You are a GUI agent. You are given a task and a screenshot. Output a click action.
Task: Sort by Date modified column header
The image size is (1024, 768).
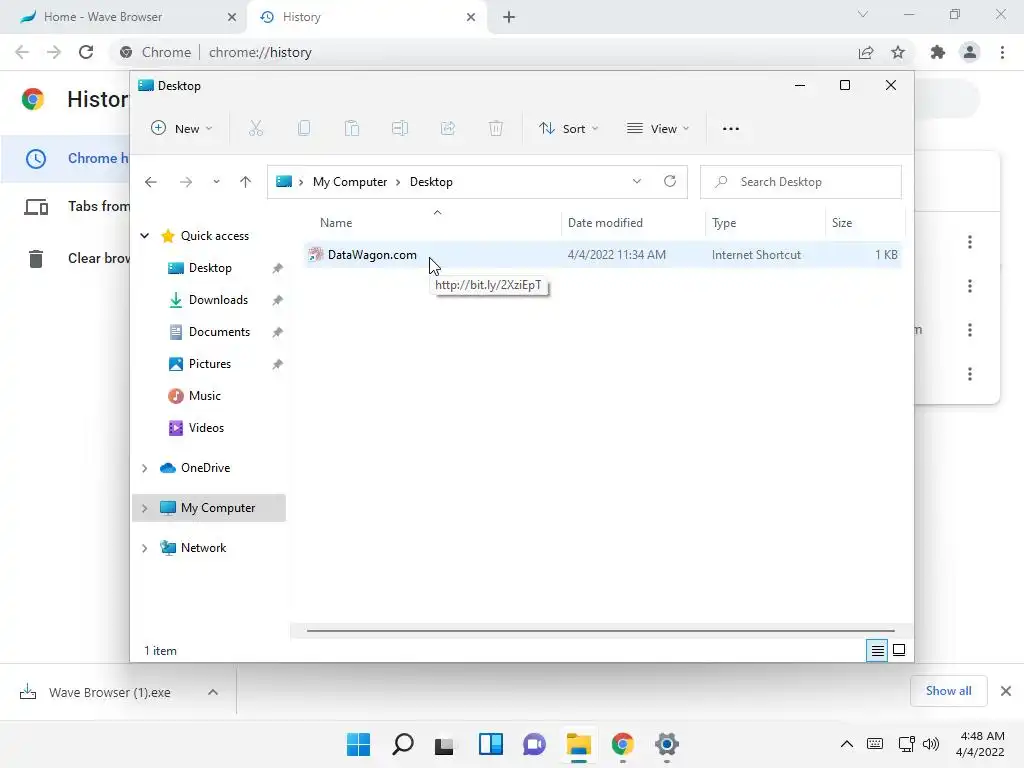633,223
